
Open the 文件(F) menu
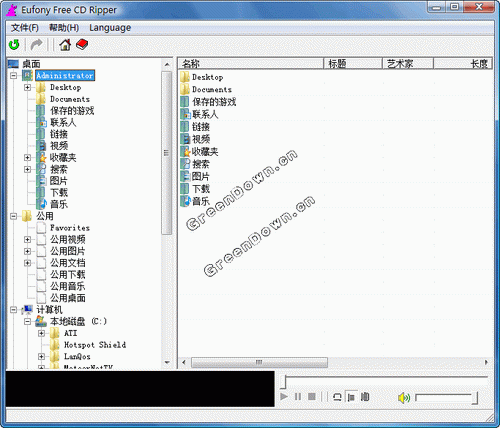[x=25, y=28]
